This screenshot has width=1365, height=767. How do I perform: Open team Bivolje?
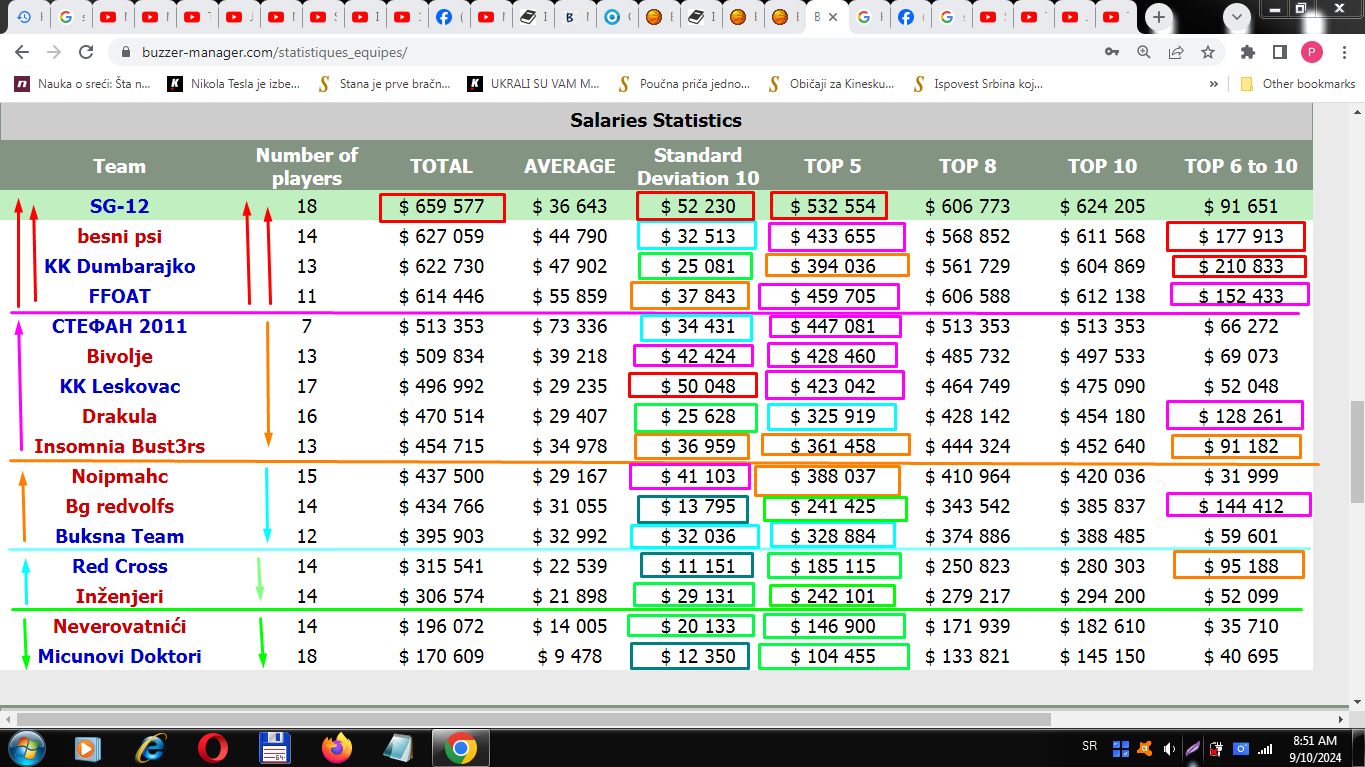[119, 357]
